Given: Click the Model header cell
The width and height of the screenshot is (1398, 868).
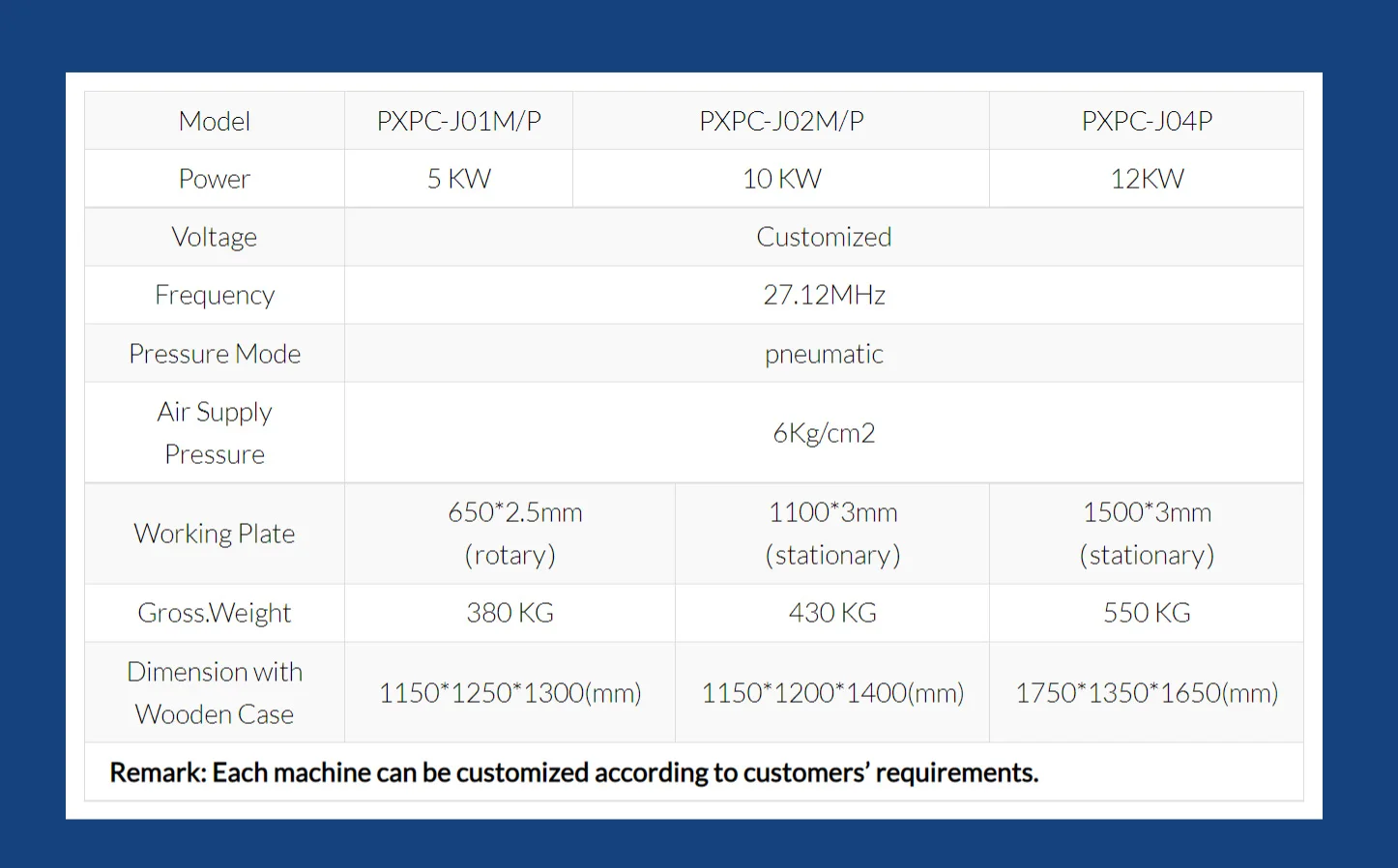Looking at the screenshot, I should pos(215,121).
